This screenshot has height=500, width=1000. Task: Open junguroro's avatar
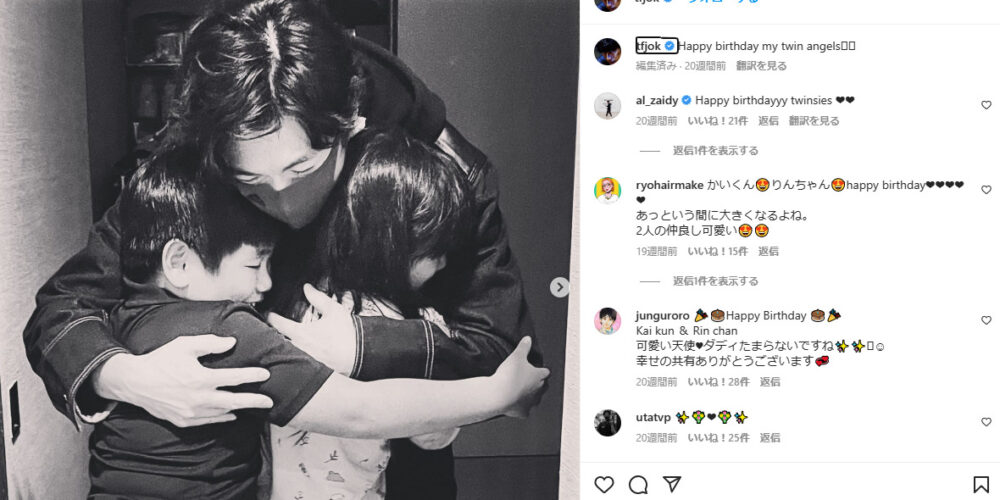(x=607, y=321)
